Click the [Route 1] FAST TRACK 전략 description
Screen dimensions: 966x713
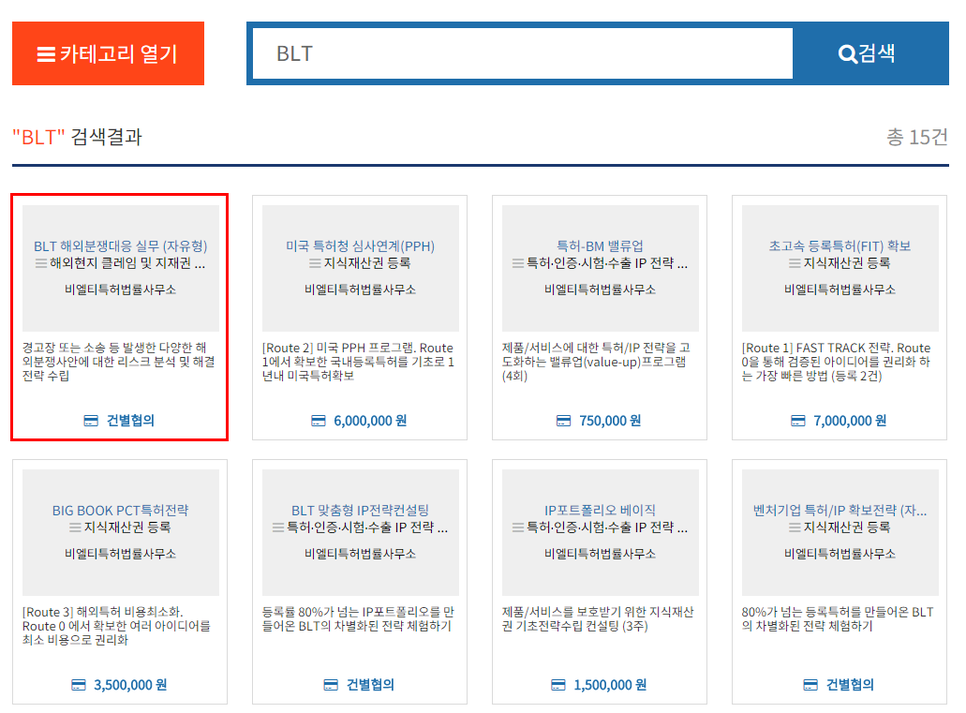pyautogui.click(x=837, y=362)
